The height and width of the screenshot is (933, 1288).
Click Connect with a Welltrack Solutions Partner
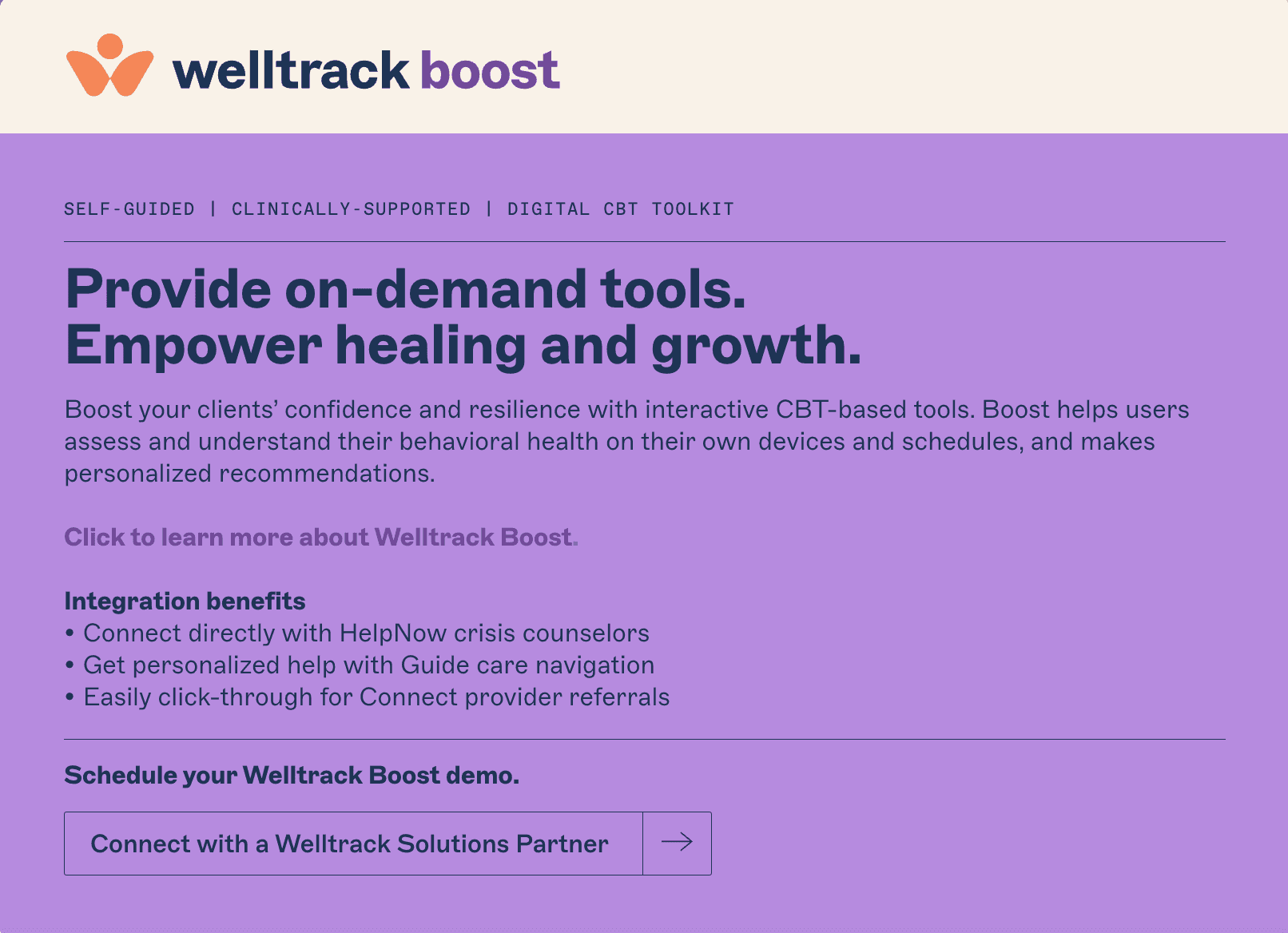[x=350, y=844]
